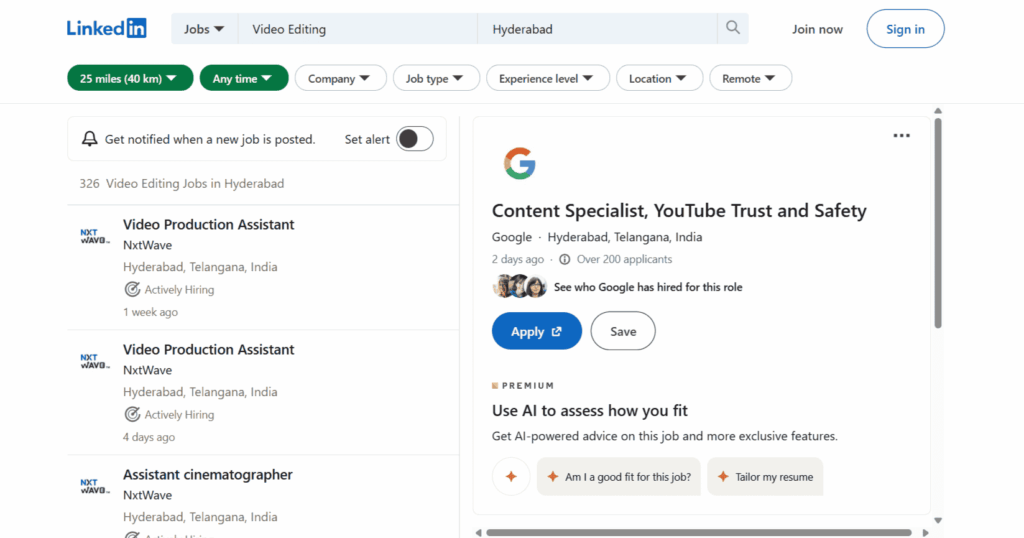The width and height of the screenshot is (1024, 538).
Task: Open Content Specialist, YouTube Trust and Safety title
Action: [679, 210]
